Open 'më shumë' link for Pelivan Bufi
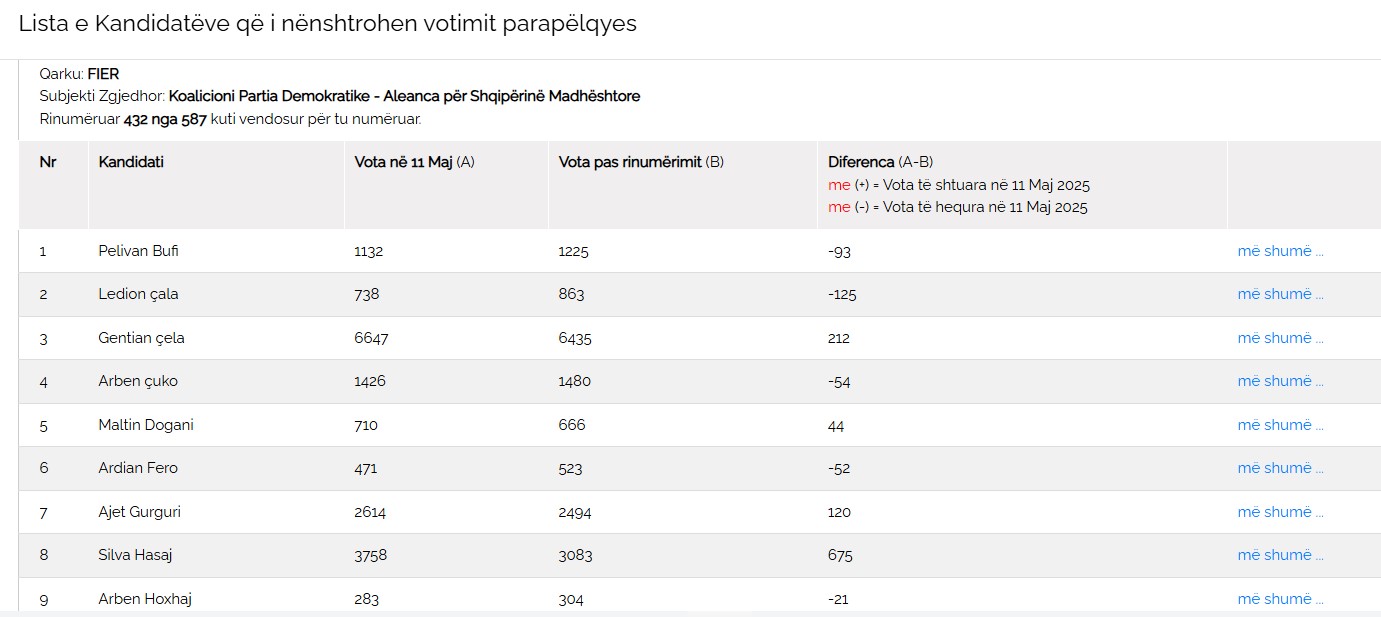Screen dimensions: 1381x617 click(1280, 251)
